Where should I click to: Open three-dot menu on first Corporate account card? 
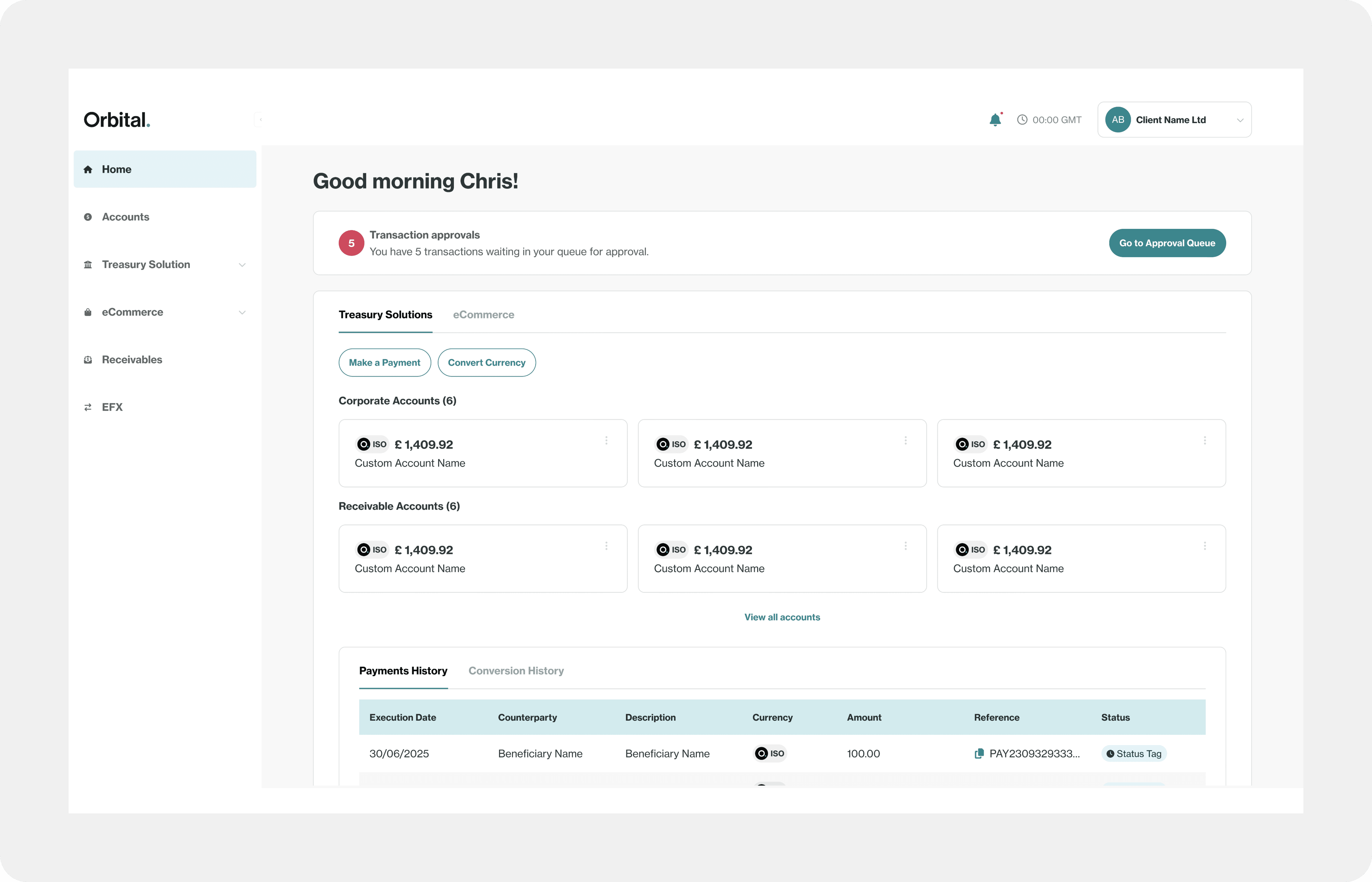[606, 440]
